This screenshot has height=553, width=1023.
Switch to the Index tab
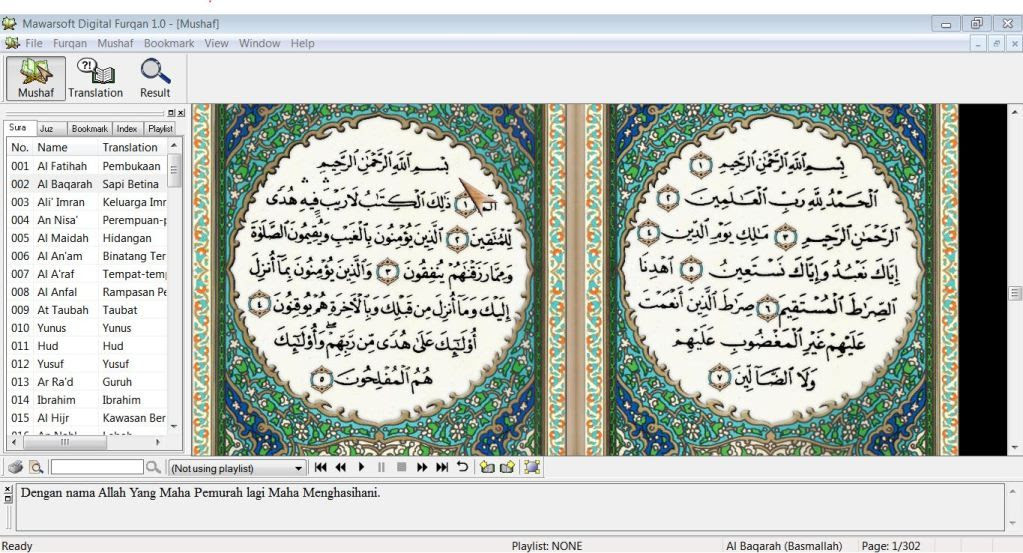tap(127, 128)
